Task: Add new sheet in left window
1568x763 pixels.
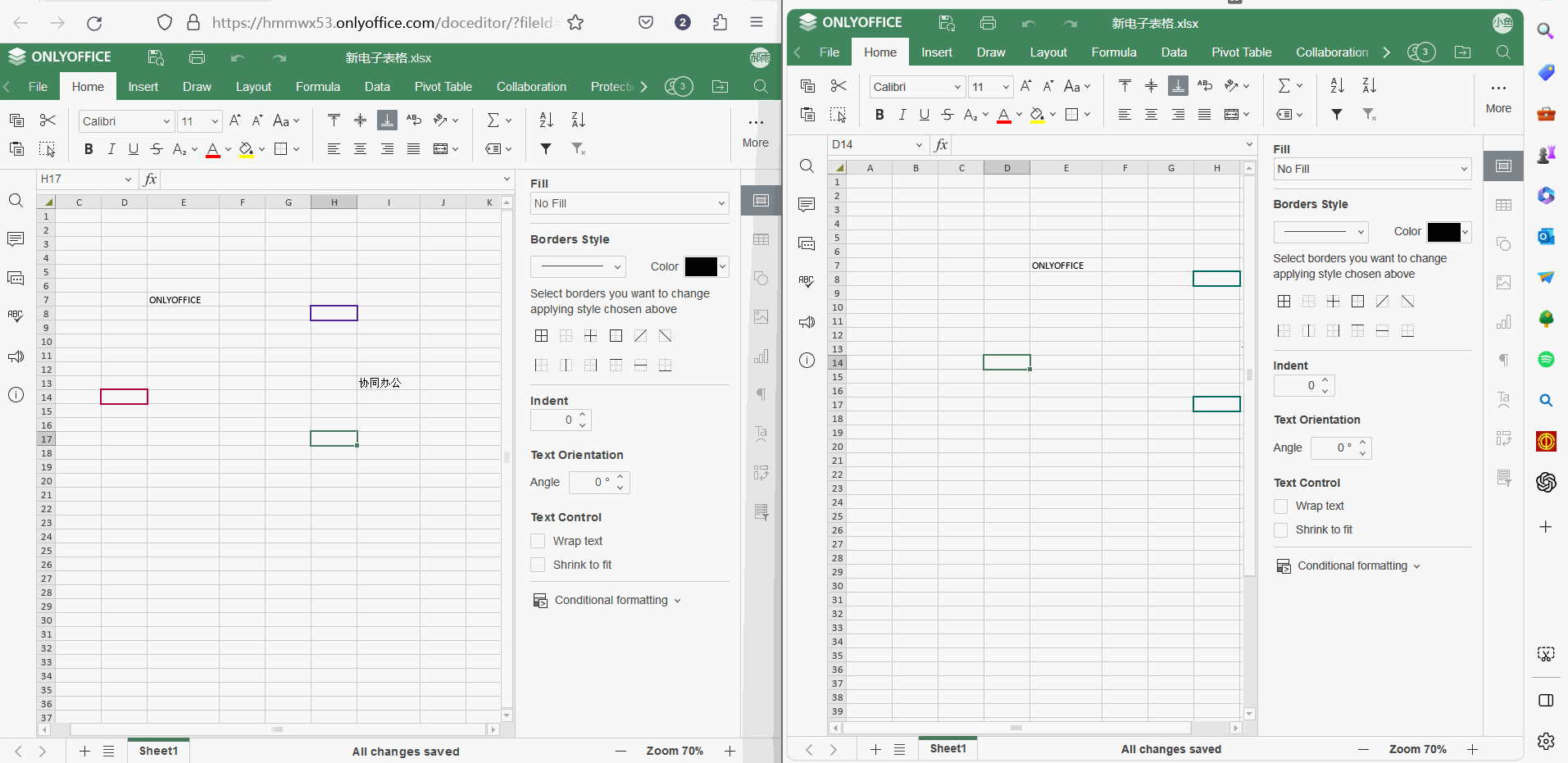Action: click(x=84, y=752)
